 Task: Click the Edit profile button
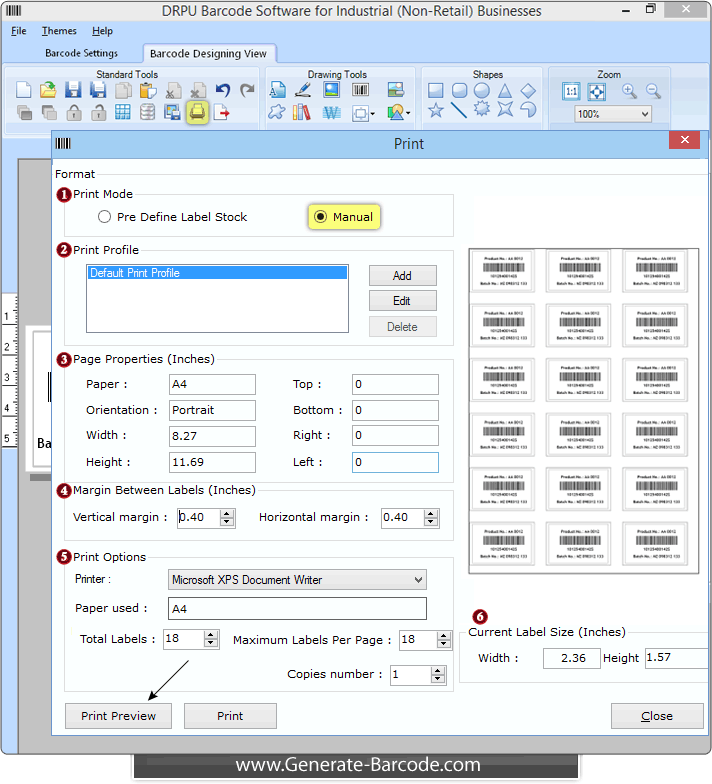point(402,300)
